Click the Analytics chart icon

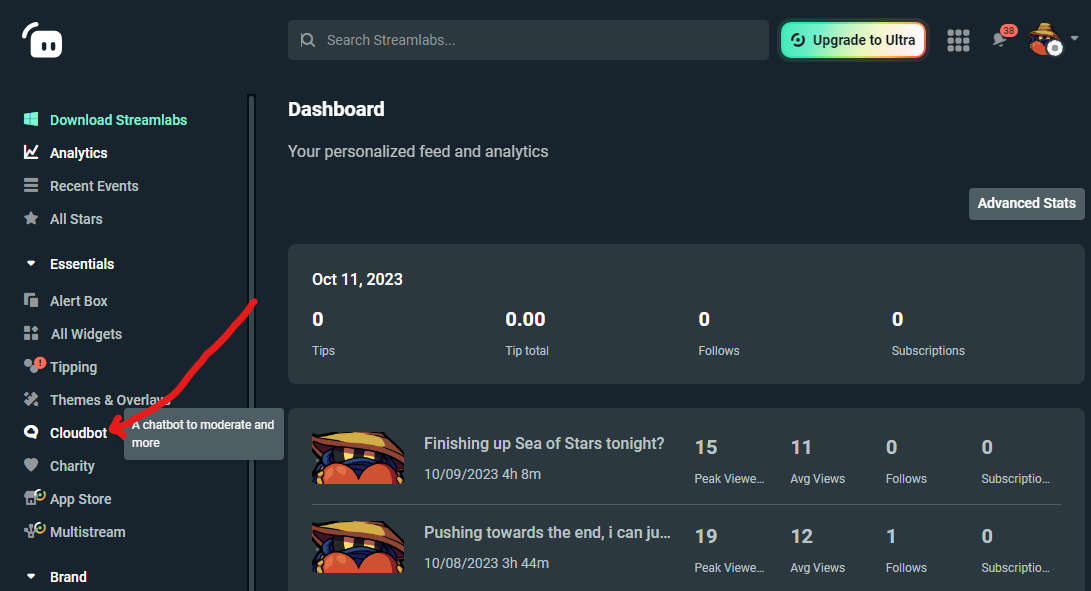(31, 152)
